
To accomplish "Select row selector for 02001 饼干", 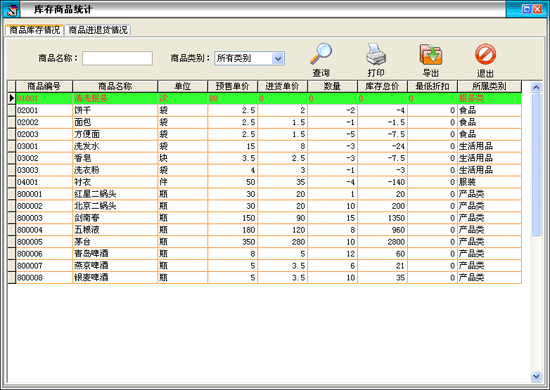I will 12,110.
